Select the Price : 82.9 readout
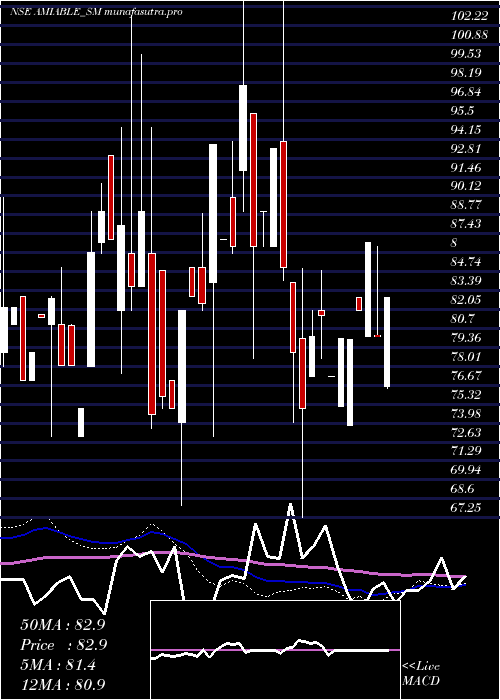 [x=62, y=645]
